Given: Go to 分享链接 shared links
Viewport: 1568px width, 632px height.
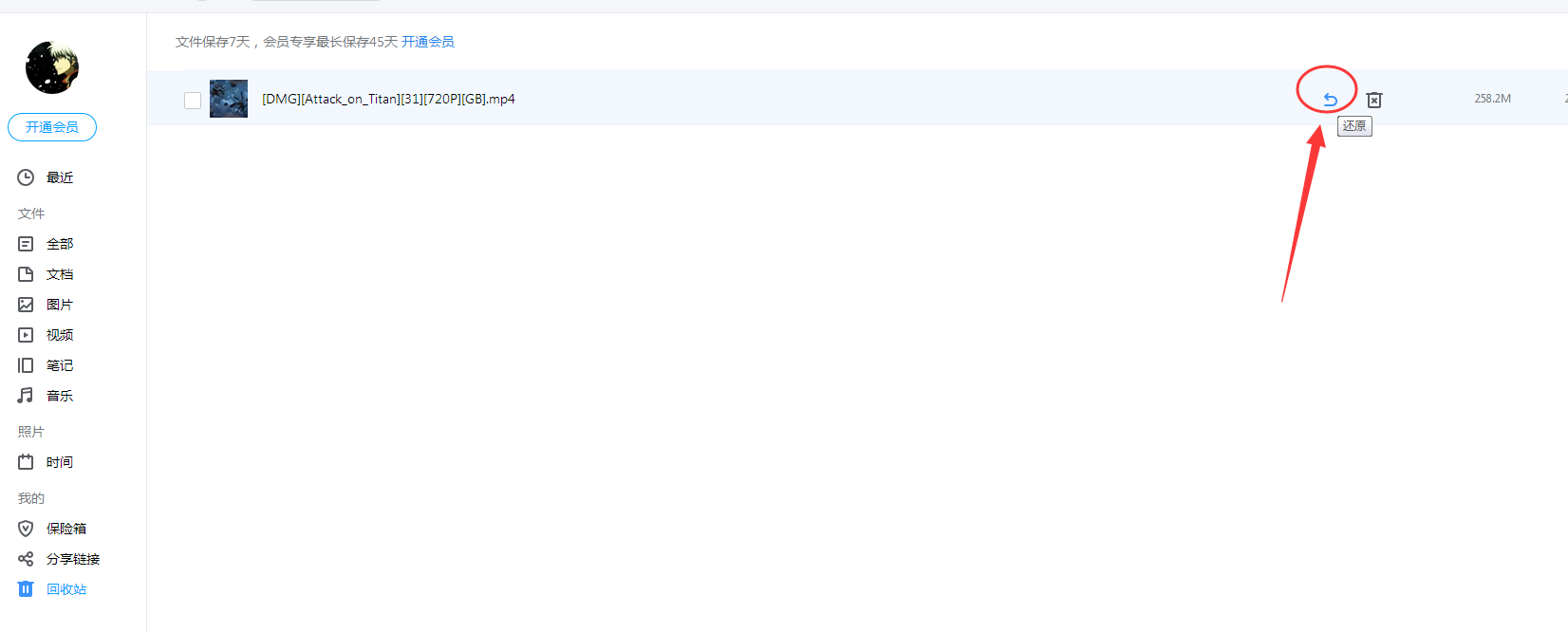Looking at the screenshot, I should [x=72, y=559].
